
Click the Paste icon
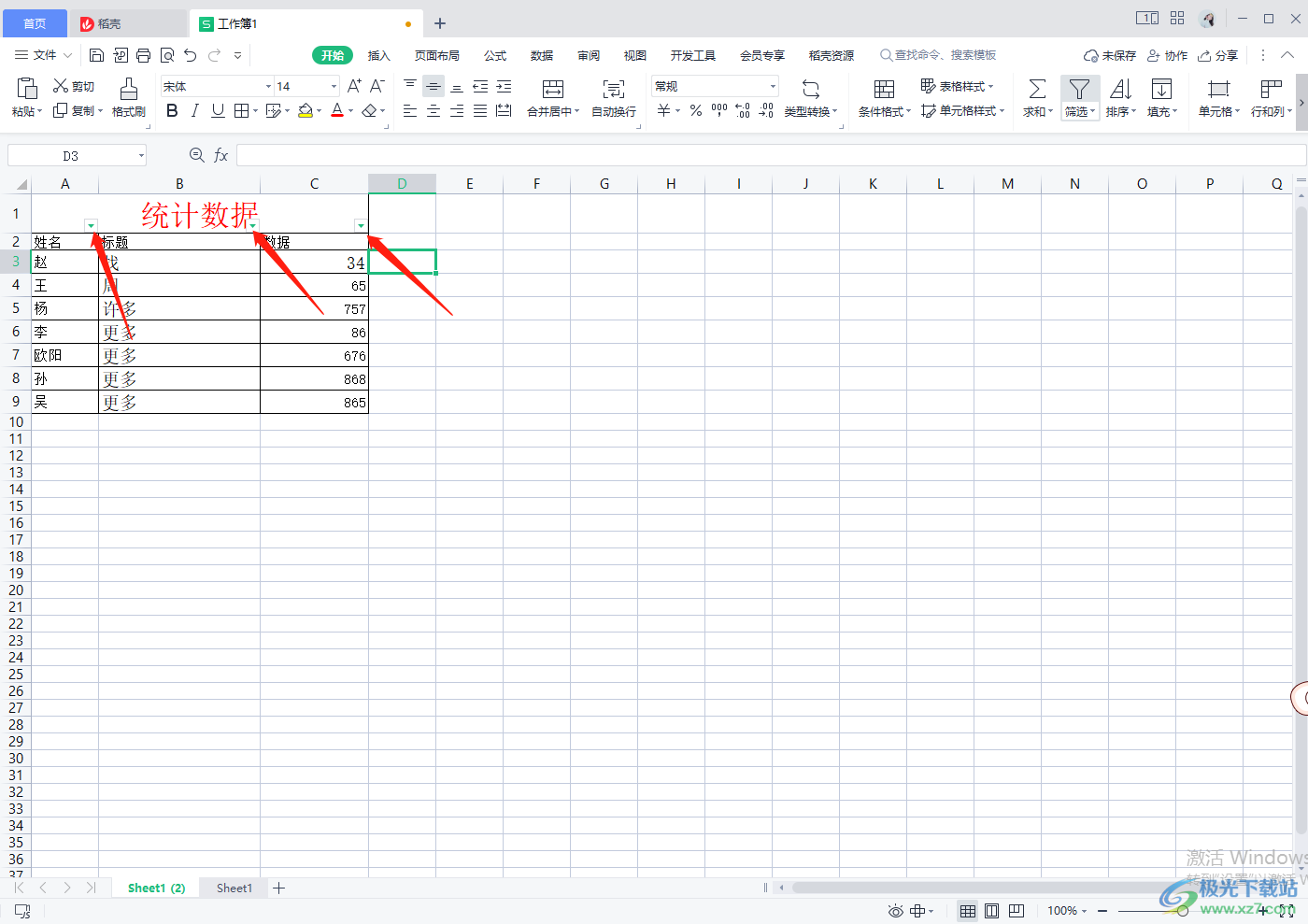(27, 89)
